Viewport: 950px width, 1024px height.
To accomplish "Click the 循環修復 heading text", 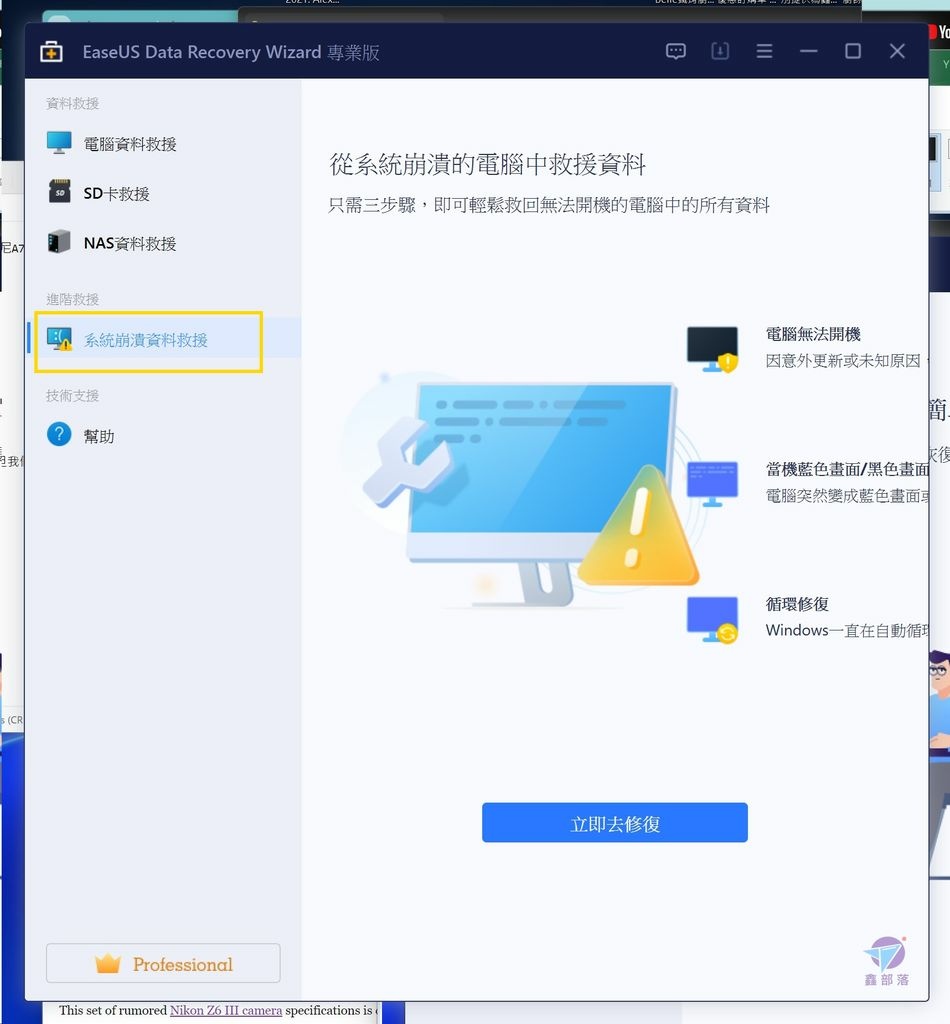I will click(797, 604).
